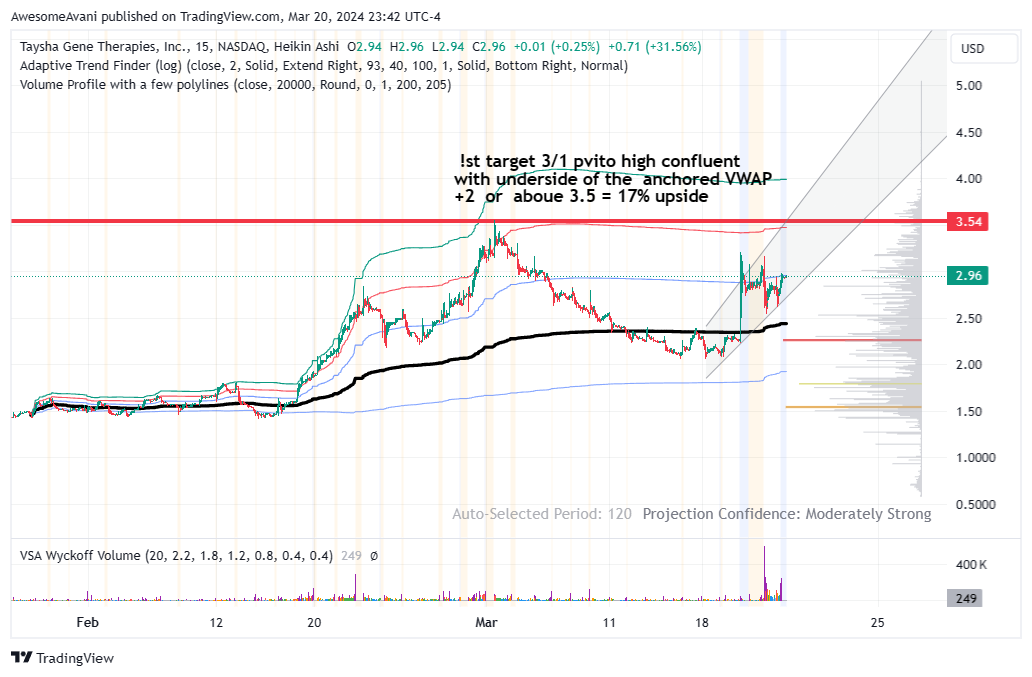Click the TradingView logo at the bottom

(x=63, y=657)
